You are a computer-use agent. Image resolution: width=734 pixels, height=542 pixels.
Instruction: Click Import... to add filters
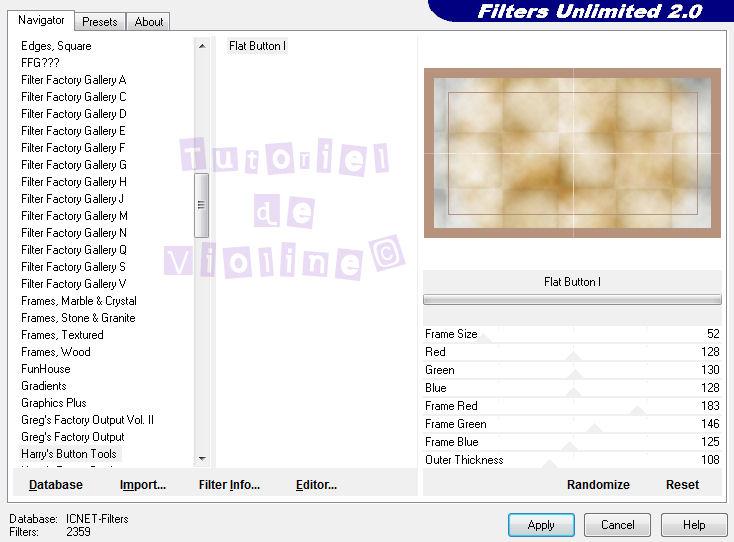point(143,484)
